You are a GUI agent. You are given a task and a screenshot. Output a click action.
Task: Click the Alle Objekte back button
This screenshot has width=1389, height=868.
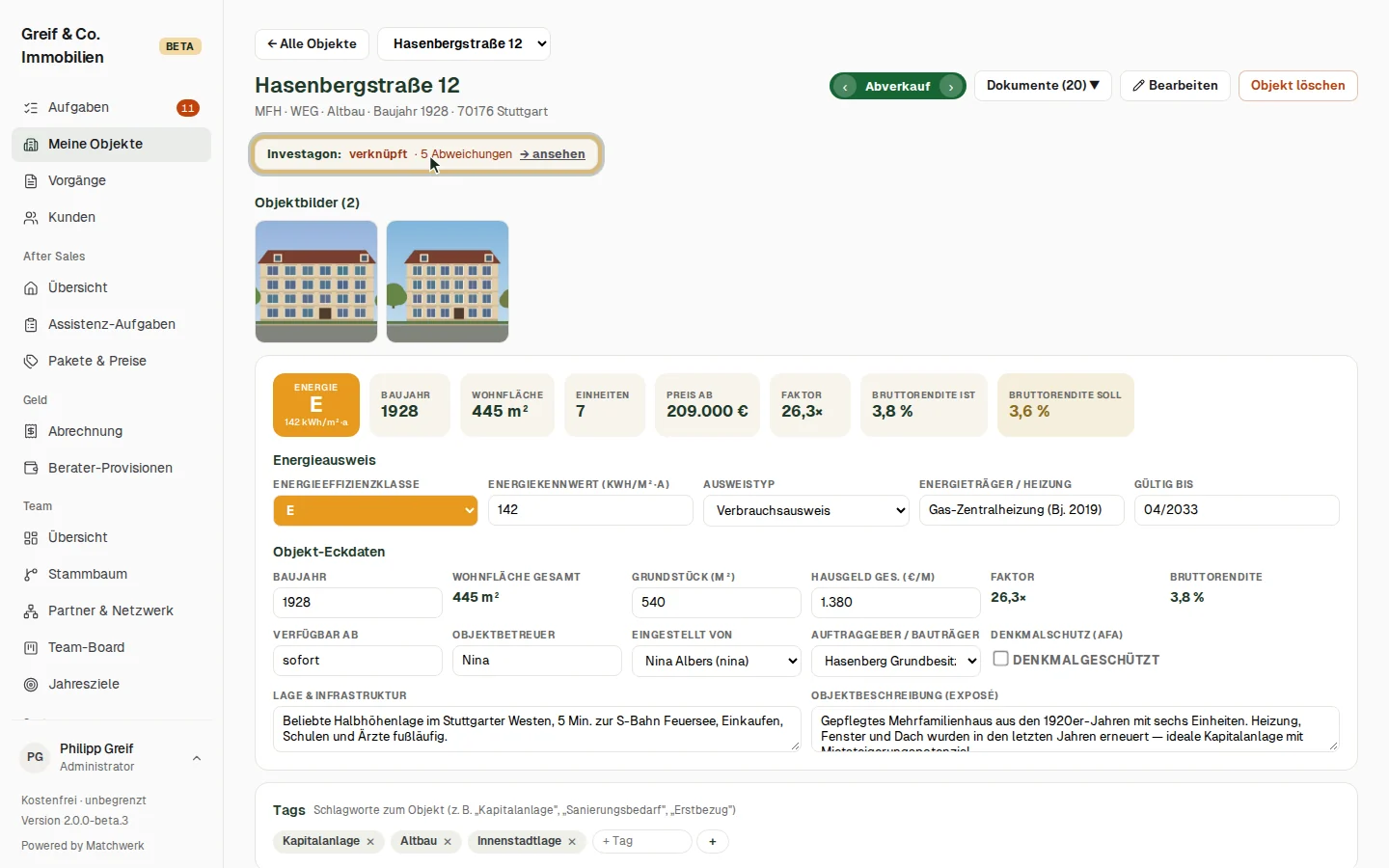point(312,43)
